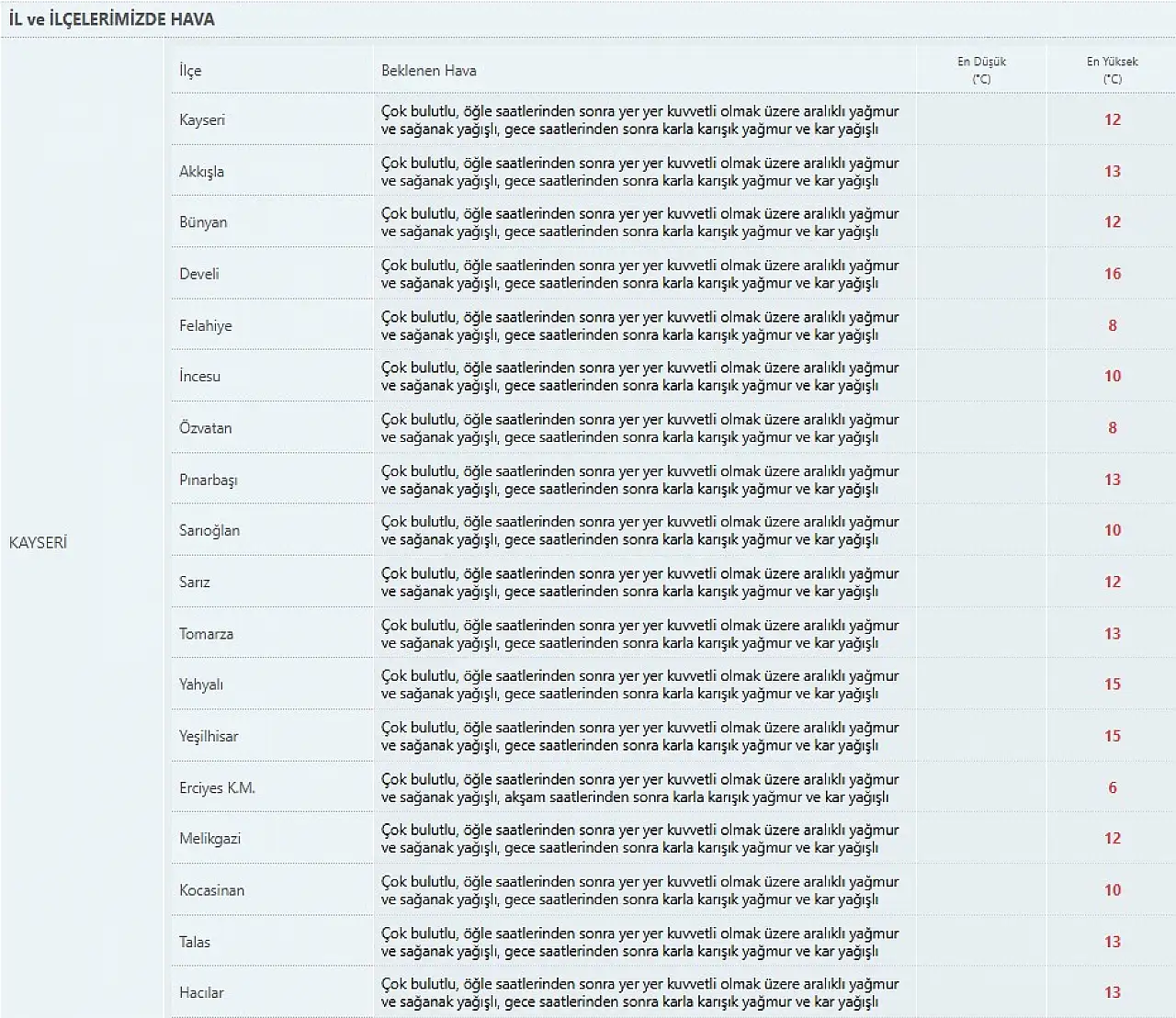The height and width of the screenshot is (1018, 1176).
Task: Click the 'En Düşük (°C)' column header
Action: tap(981, 70)
